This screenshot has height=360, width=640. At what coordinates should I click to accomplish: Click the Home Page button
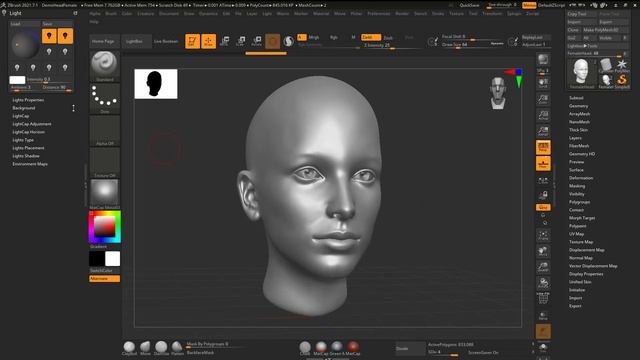pyautogui.click(x=103, y=41)
